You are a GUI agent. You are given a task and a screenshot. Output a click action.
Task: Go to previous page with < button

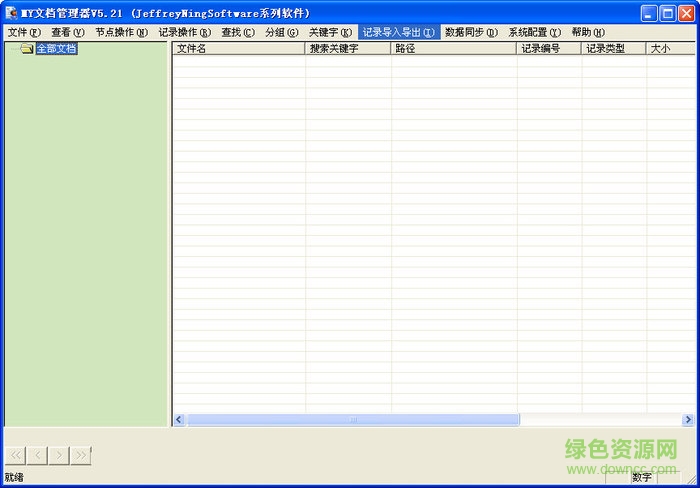point(38,455)
